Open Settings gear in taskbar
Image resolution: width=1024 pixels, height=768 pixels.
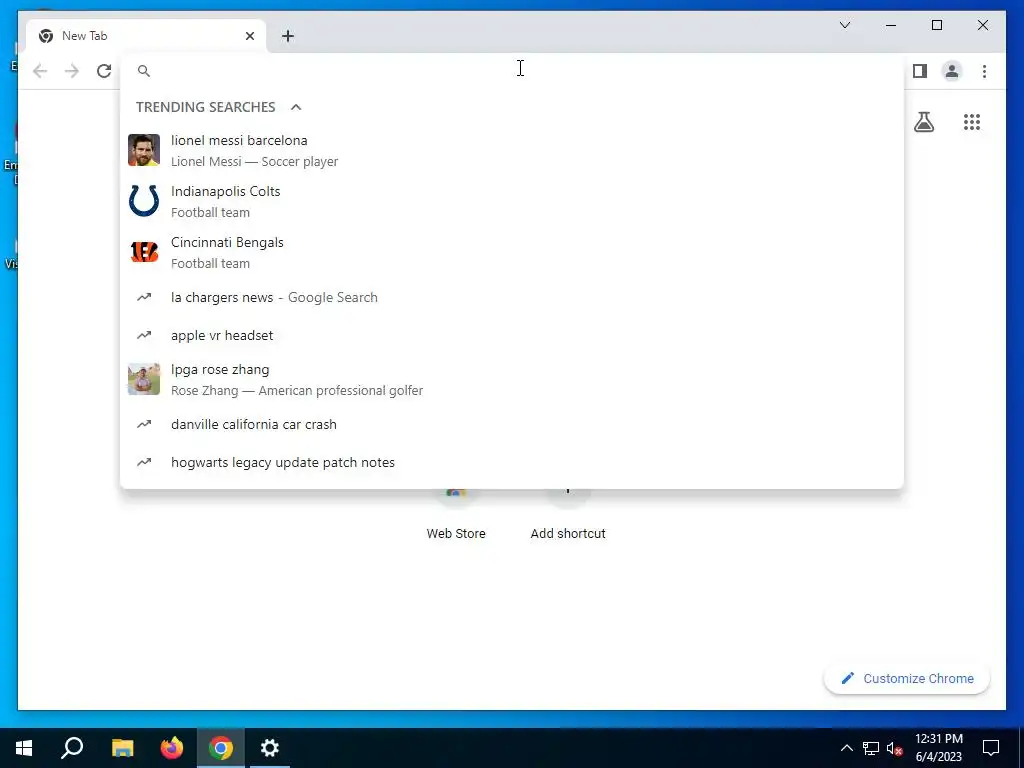[x=270, y=748]
